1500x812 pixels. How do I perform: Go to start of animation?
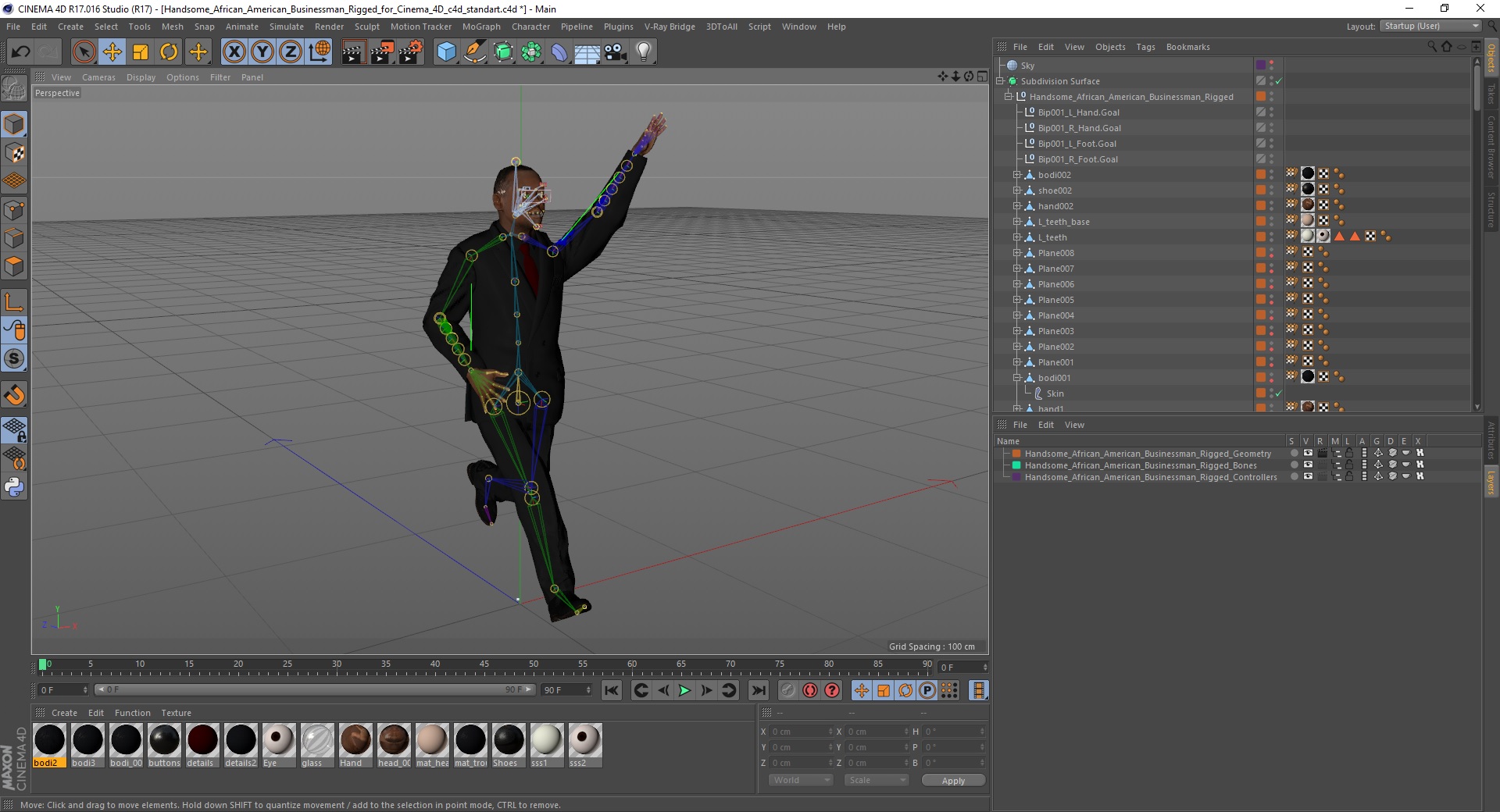612,690
